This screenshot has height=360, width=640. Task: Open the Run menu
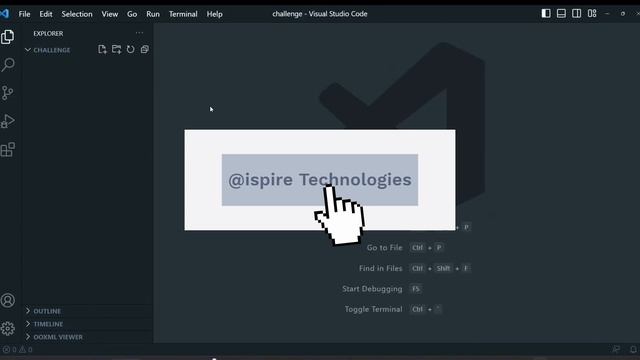point(153,14)
